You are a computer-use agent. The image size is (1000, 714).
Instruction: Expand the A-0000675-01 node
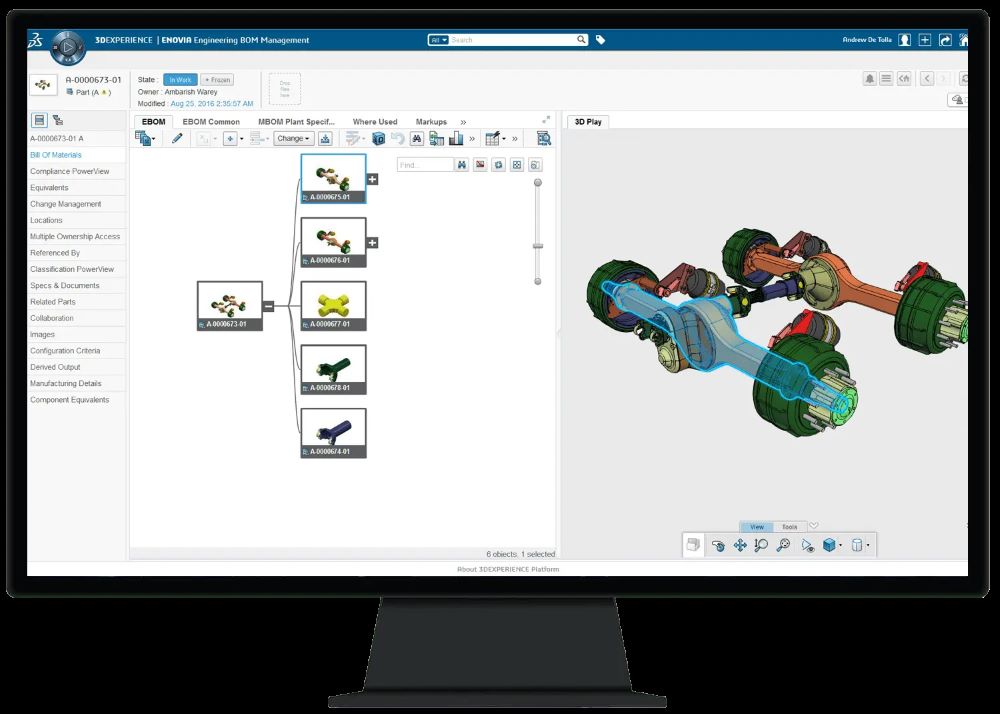372,179
